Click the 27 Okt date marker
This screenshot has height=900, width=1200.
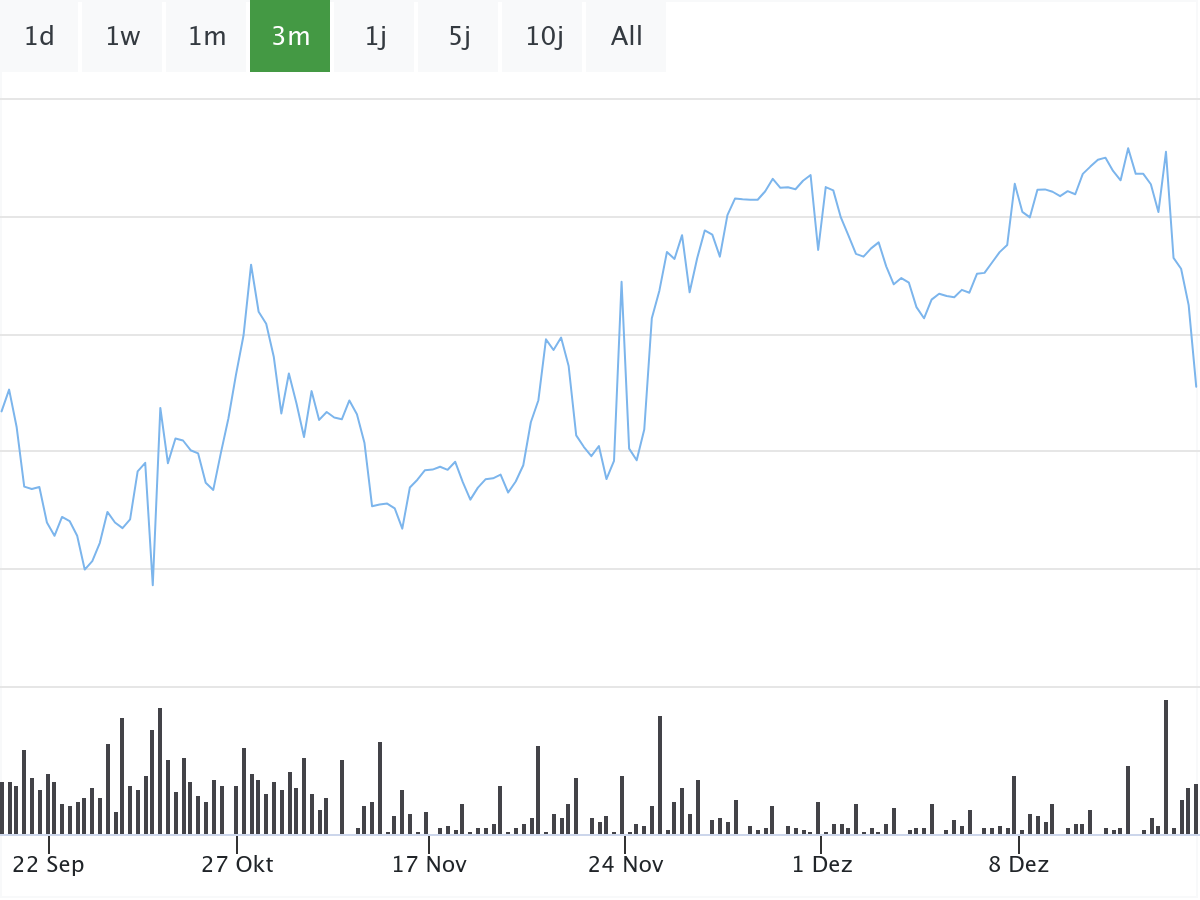click(x=237, y=864)
